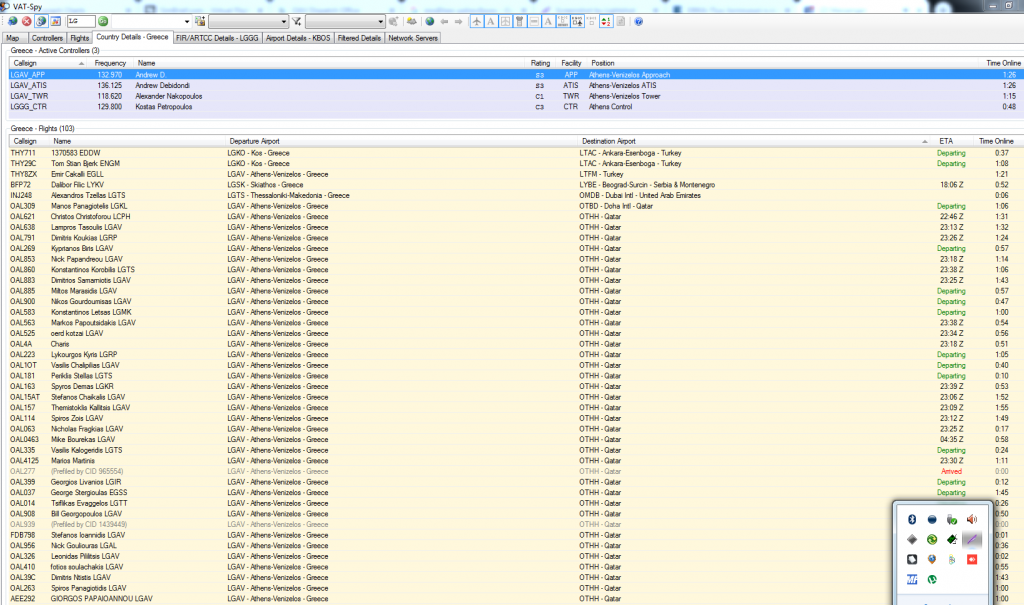
Task: Select flight INJ248 to Dubai
Action: pyautogui.click(x=516, y=195)
